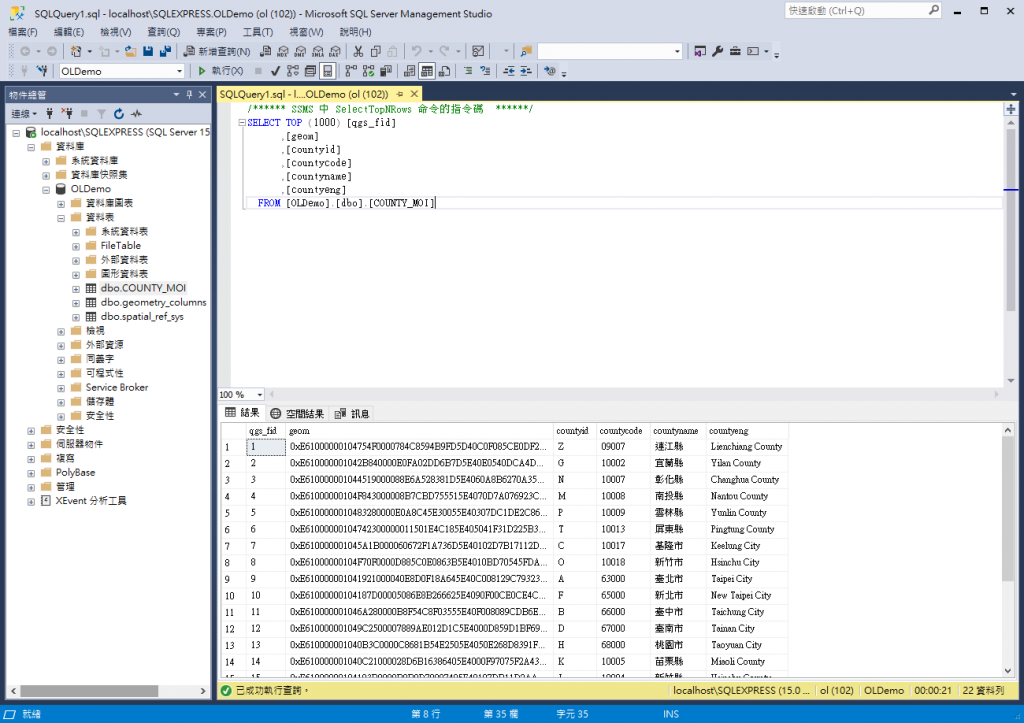
Task: Switch to the Messages (訊息) tab
Action: click(x=352, y=413)
